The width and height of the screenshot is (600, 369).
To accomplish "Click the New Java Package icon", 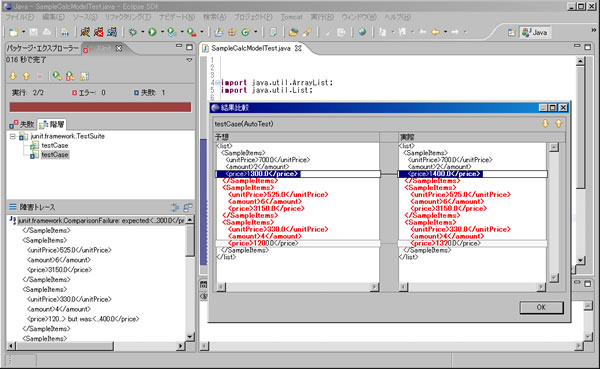I will pyautogui.click(x=232, y=33).
